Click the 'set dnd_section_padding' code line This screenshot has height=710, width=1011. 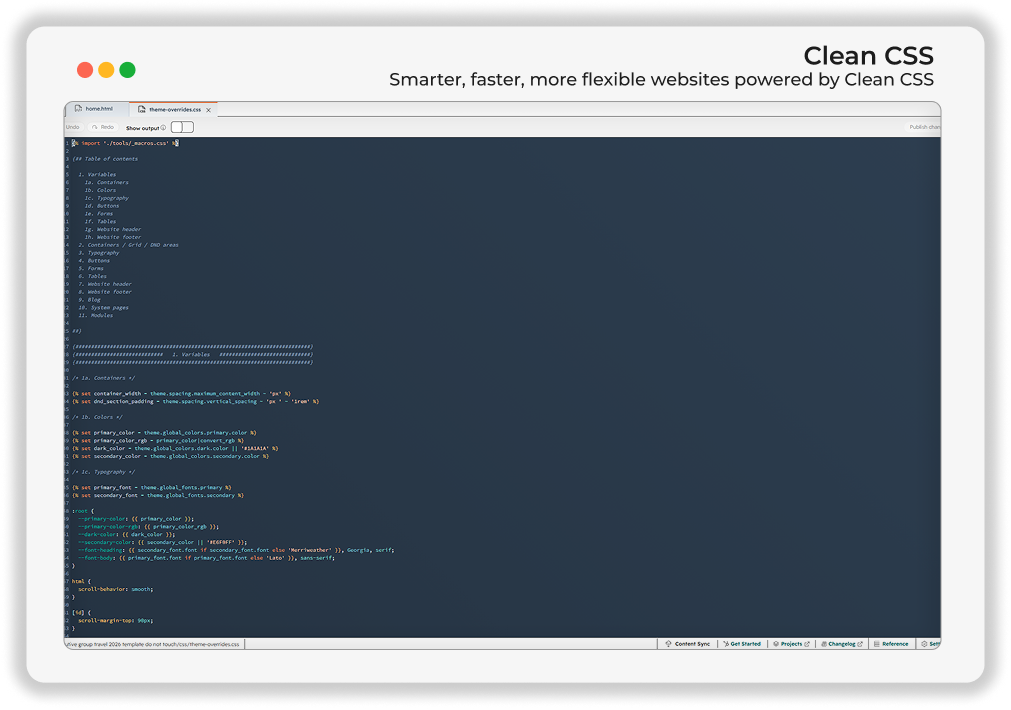[195, 401]
